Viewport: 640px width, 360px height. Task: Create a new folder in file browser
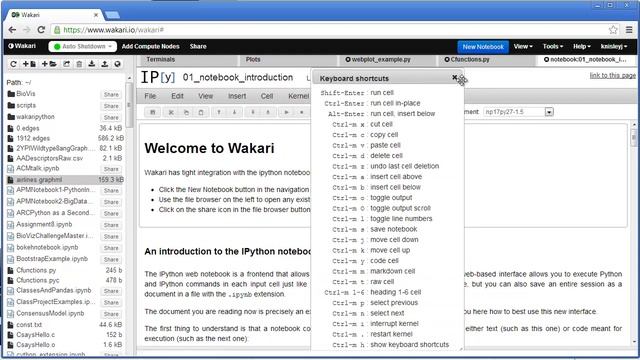(49, 64)
